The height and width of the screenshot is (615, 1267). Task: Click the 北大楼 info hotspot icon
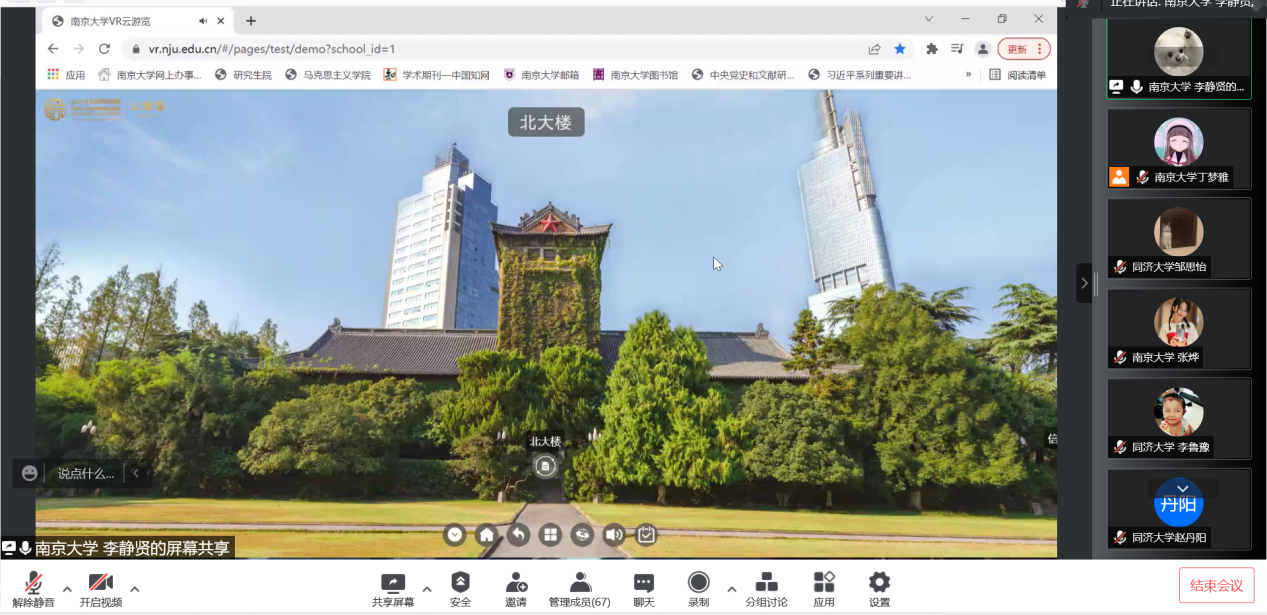click(545, 466)
